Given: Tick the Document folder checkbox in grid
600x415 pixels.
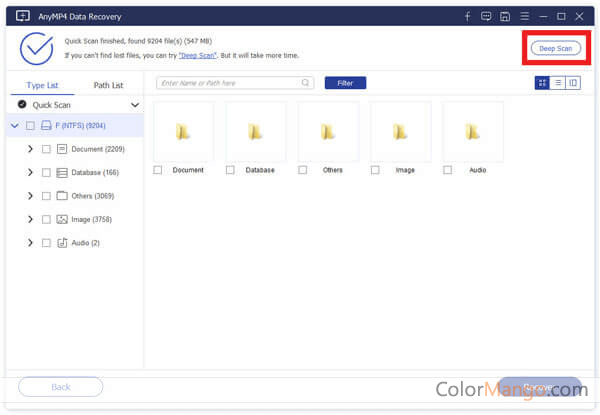Looking at the screenshot, I should click(x=157, y=170).
